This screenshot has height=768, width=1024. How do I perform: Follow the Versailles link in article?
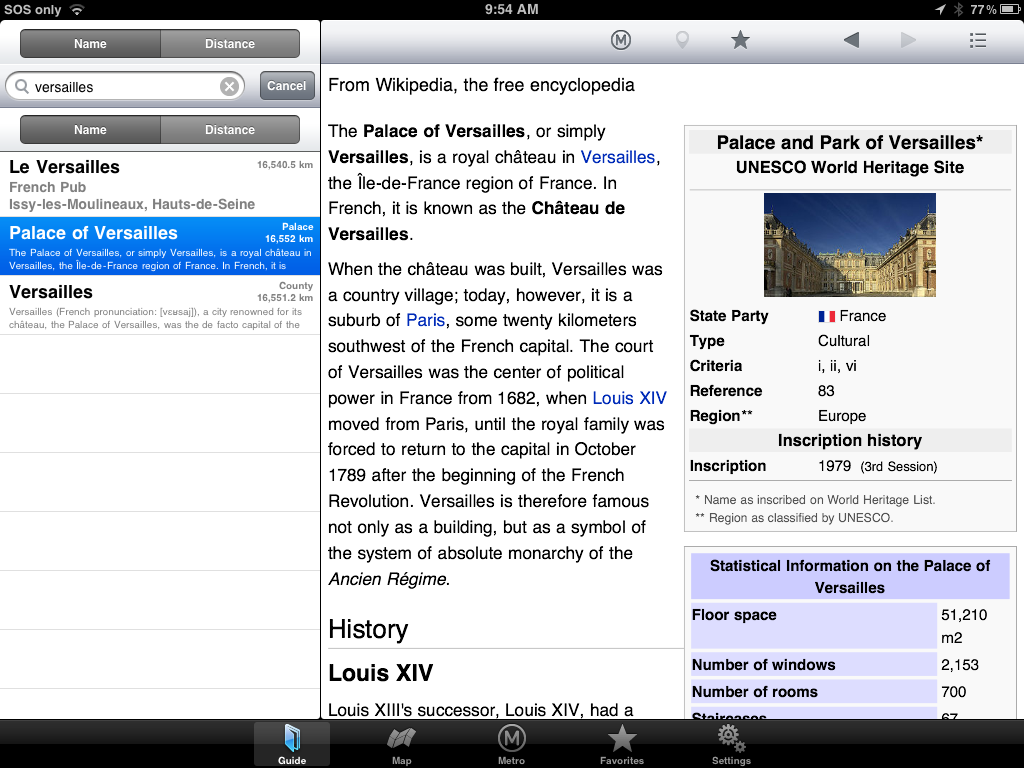pyautogui.click(x=618, y=157)
